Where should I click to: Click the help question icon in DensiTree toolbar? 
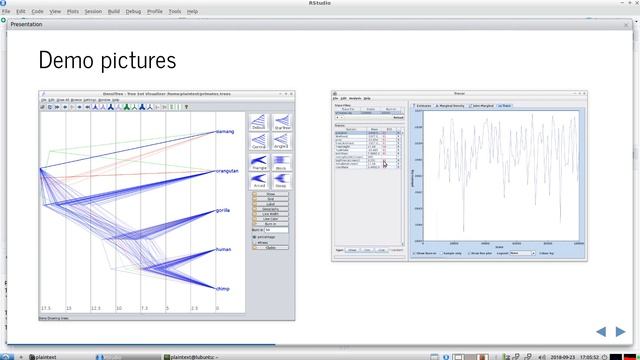click(x=187, y=107)
